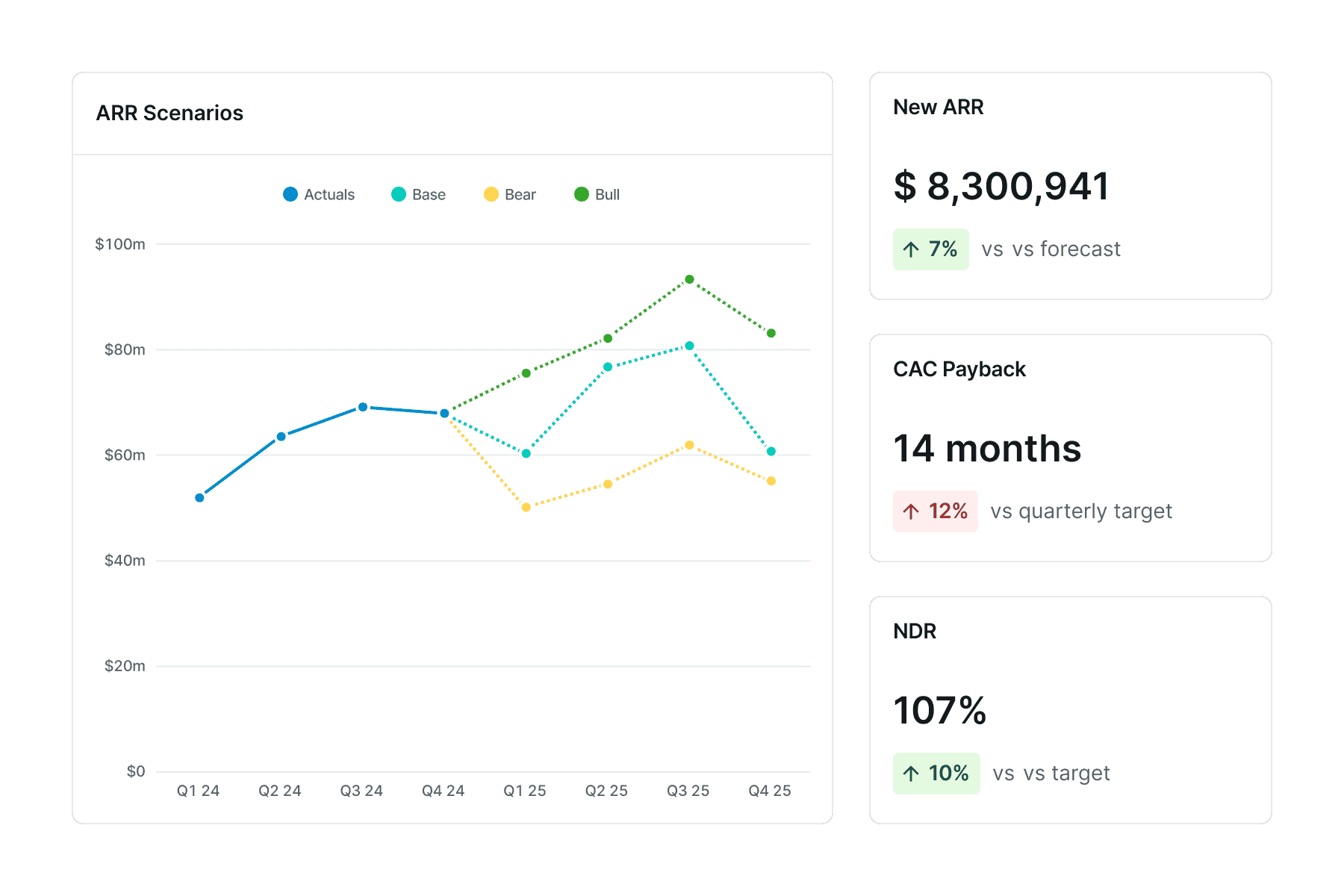Click the 7% badge under New ARR
Viewport: 1344px width, 896px height.
[930, 249]
